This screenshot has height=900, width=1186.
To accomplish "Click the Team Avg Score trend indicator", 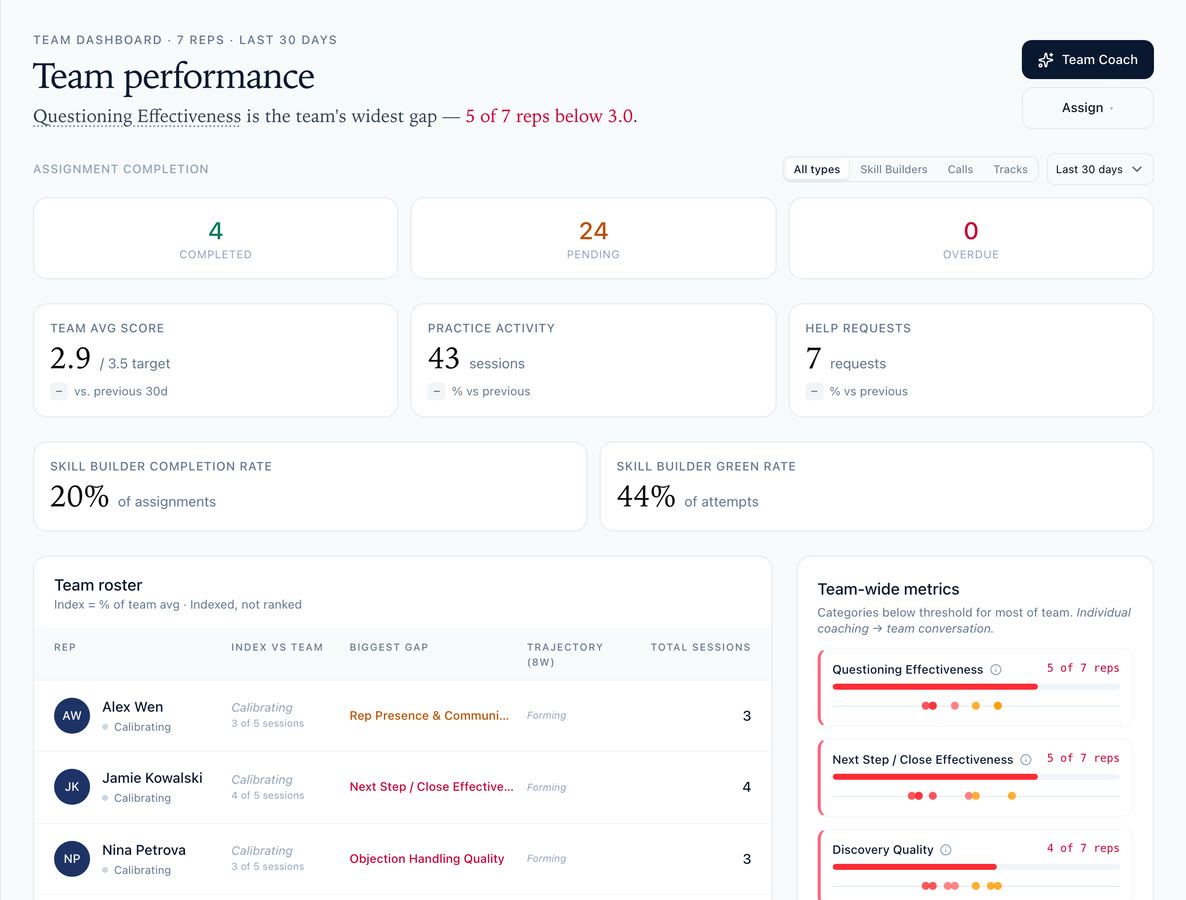I will (x=59, y=391).
